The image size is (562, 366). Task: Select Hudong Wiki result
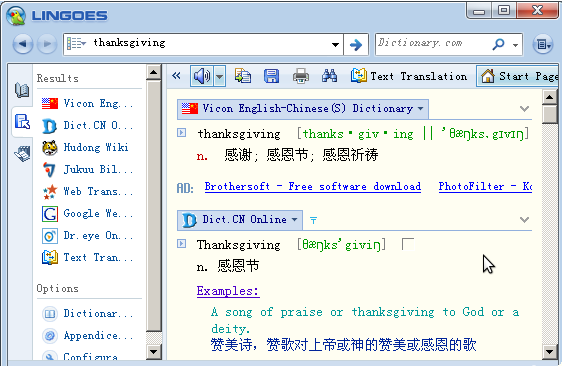click(x=85, y=147)
